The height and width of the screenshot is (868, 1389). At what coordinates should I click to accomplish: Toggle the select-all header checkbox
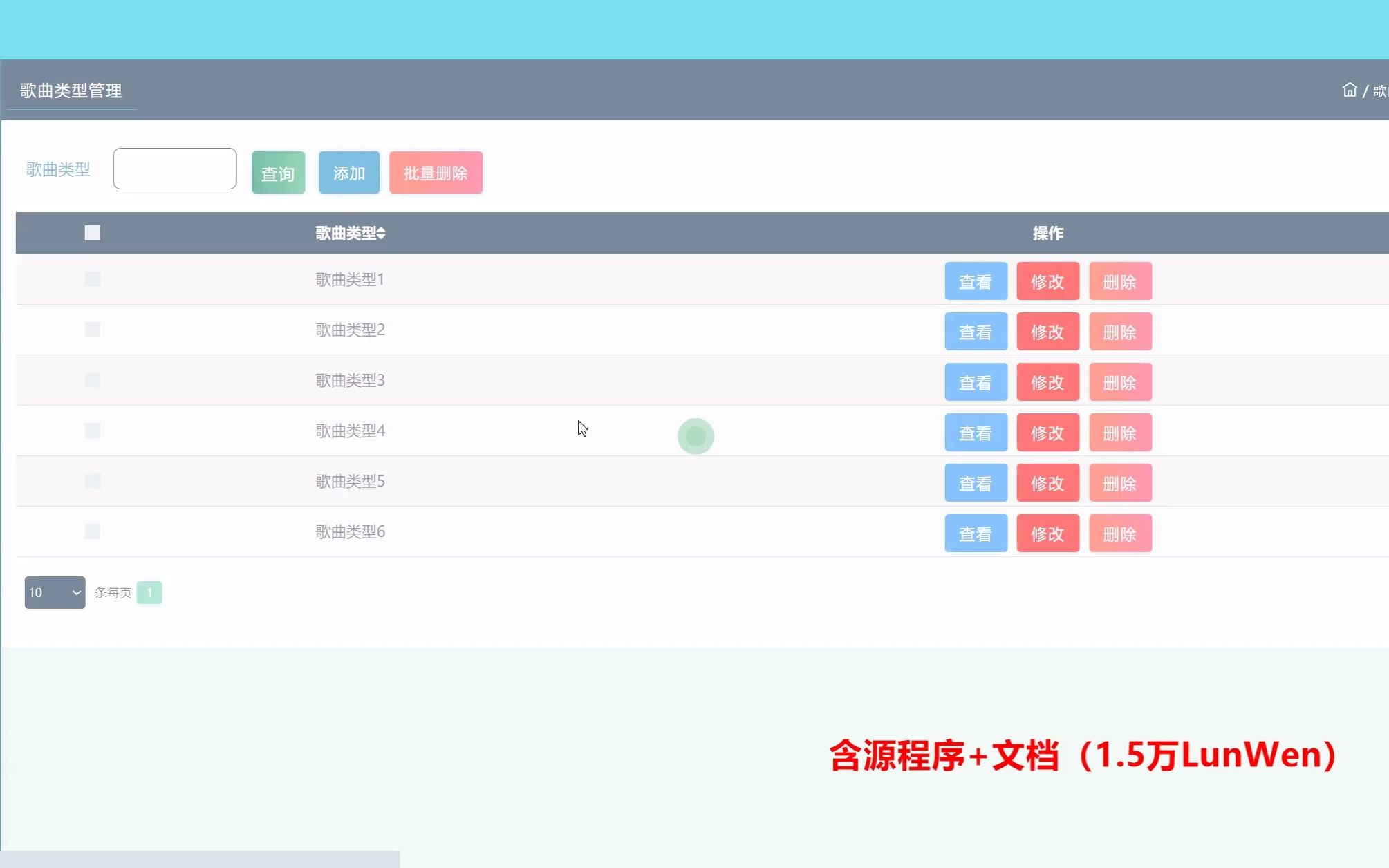pyautogui.click(x=92, y=233)
